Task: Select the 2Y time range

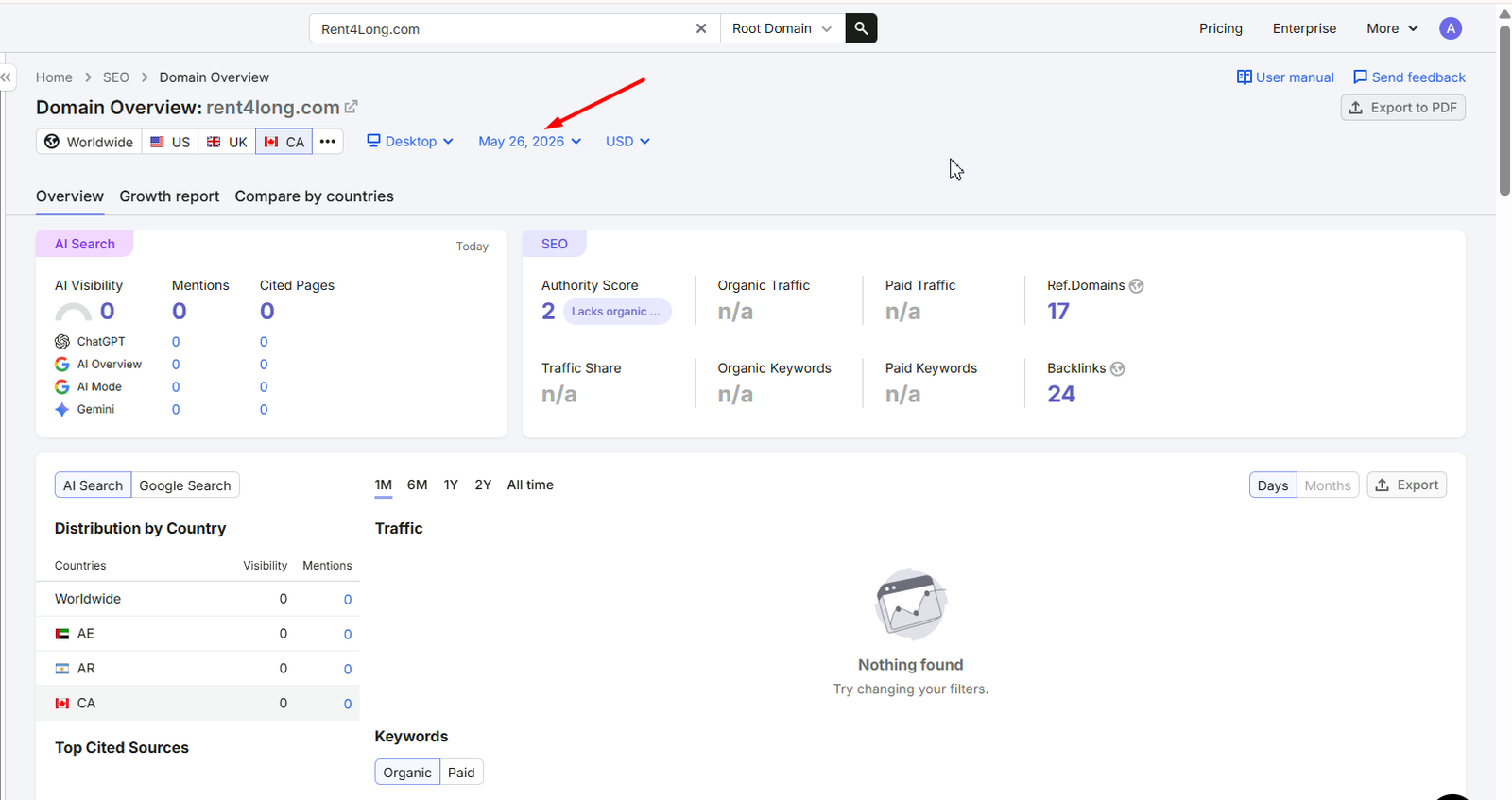Action: (x=483, y=485)
